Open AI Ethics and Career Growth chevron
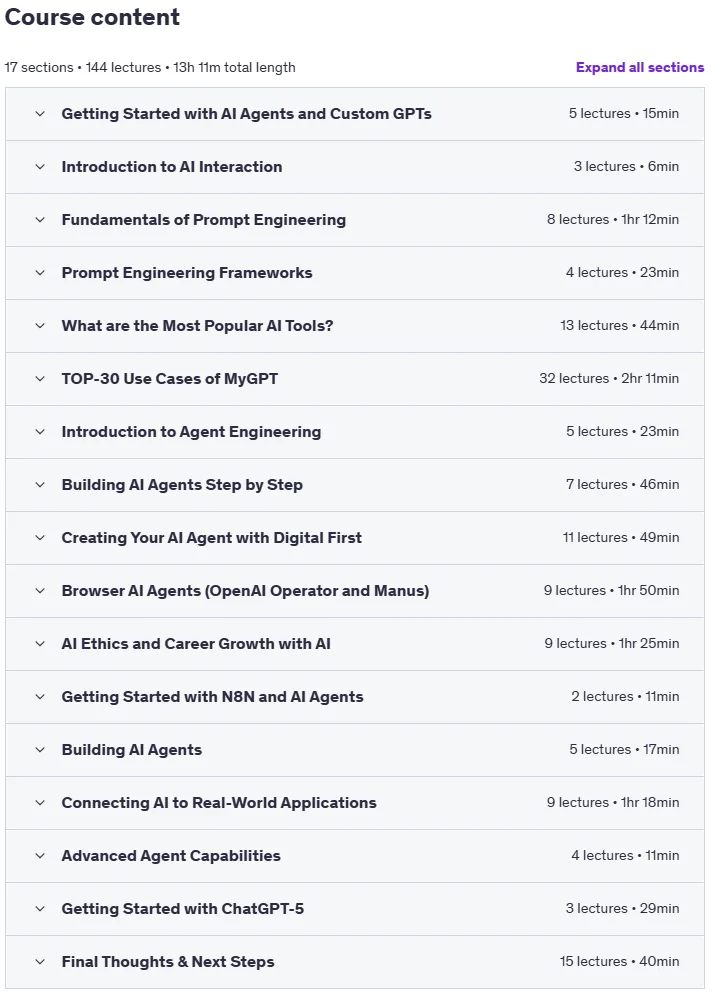The height and width of the screenshot is (994, 712). click(x=40, y=644)
